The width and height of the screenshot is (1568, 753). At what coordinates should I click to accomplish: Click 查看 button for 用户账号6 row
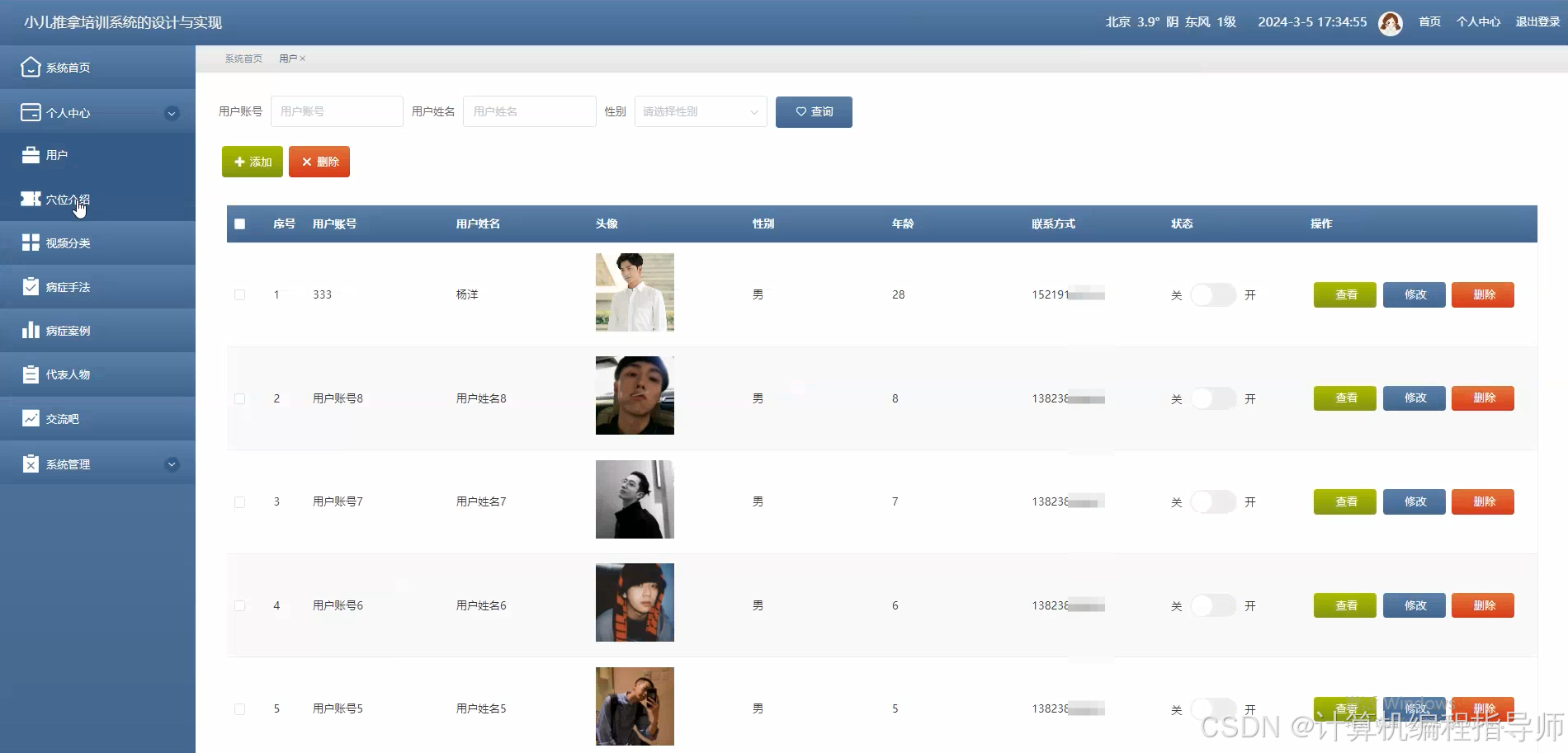pos(1345,605)
